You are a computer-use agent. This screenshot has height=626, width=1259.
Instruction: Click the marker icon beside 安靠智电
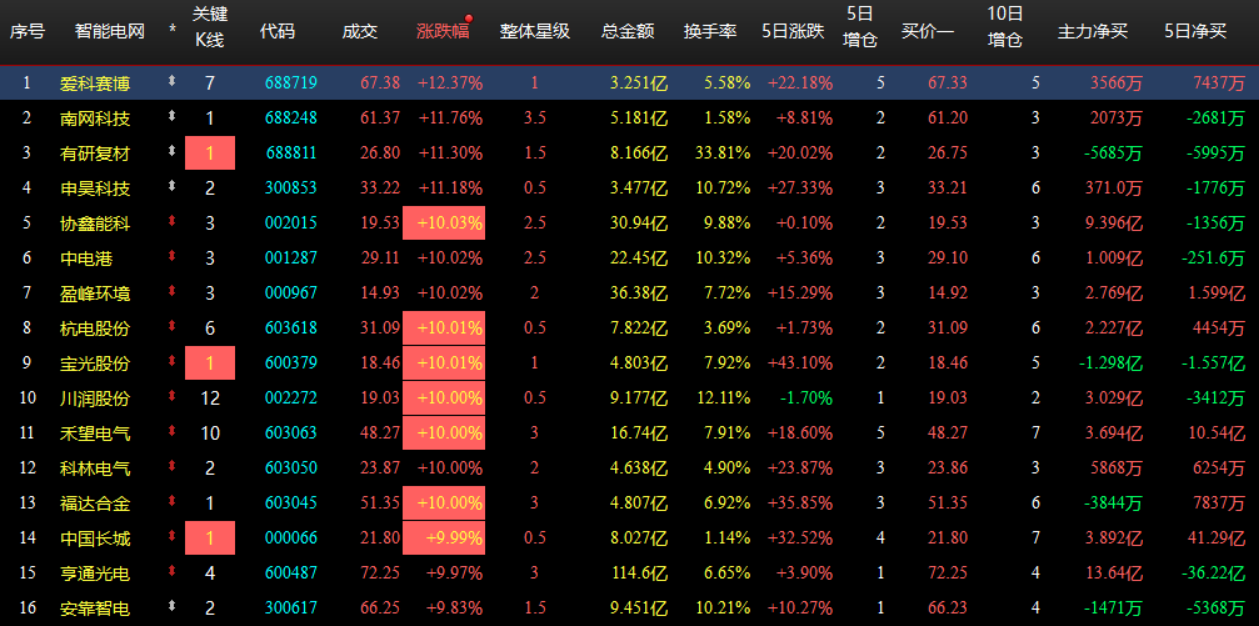coord(172,607)
